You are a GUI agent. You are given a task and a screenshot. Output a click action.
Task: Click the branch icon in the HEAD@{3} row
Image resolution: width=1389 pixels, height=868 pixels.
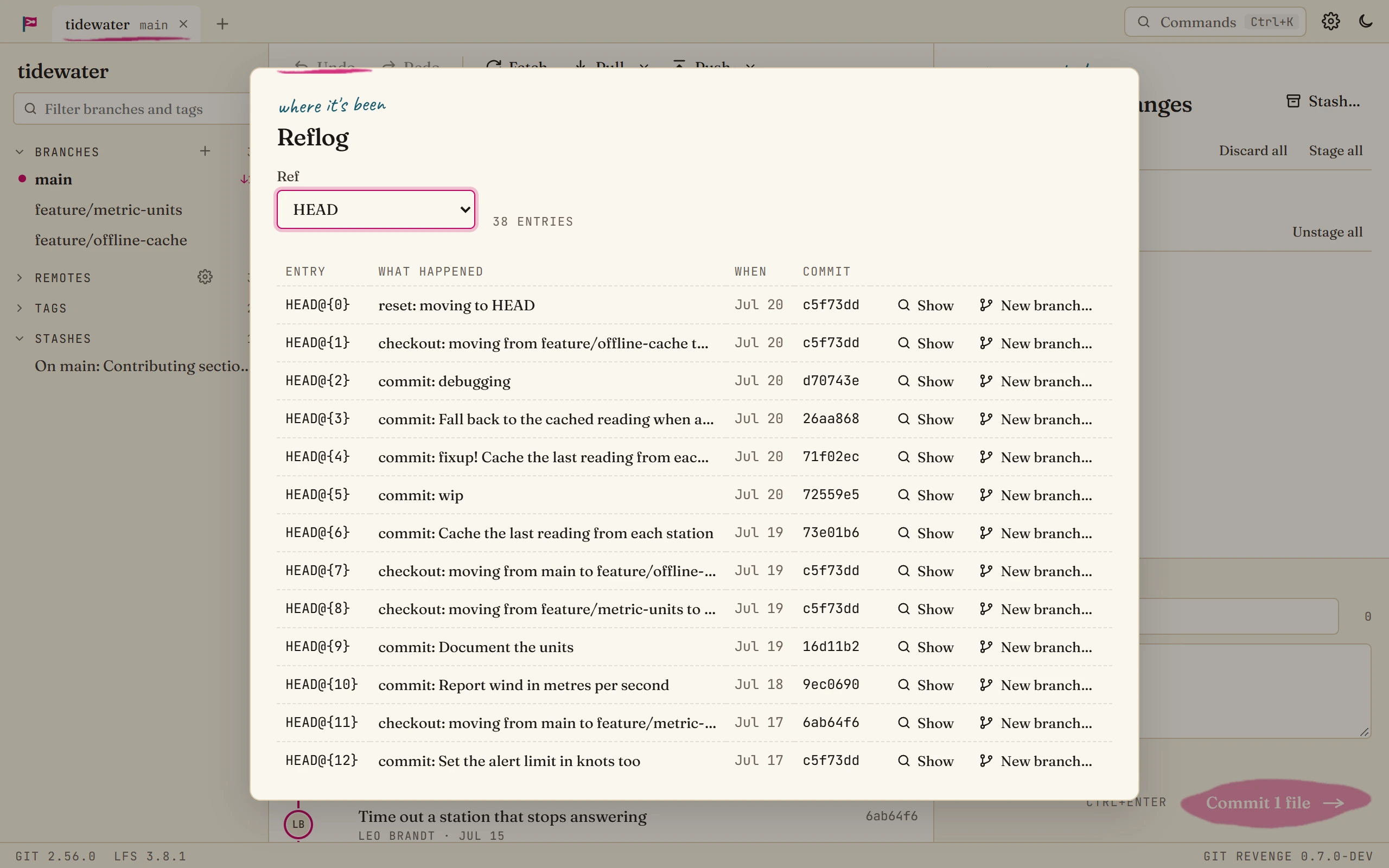click(x=986, y=418)
